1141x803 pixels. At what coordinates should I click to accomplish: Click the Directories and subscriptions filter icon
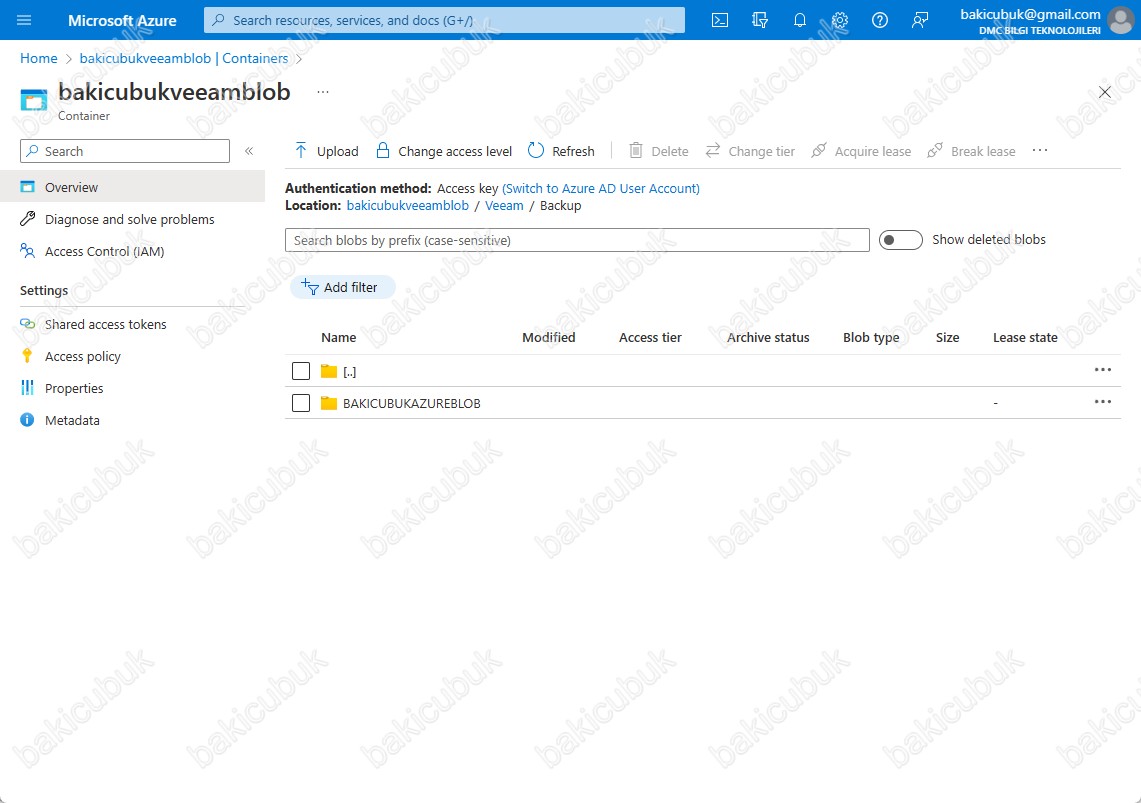760,20
